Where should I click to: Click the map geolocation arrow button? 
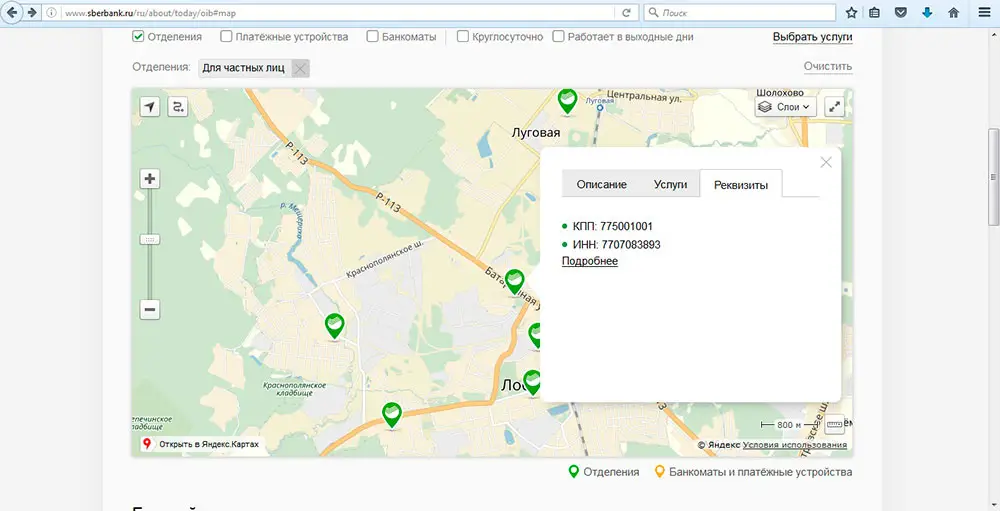point(150,107)
